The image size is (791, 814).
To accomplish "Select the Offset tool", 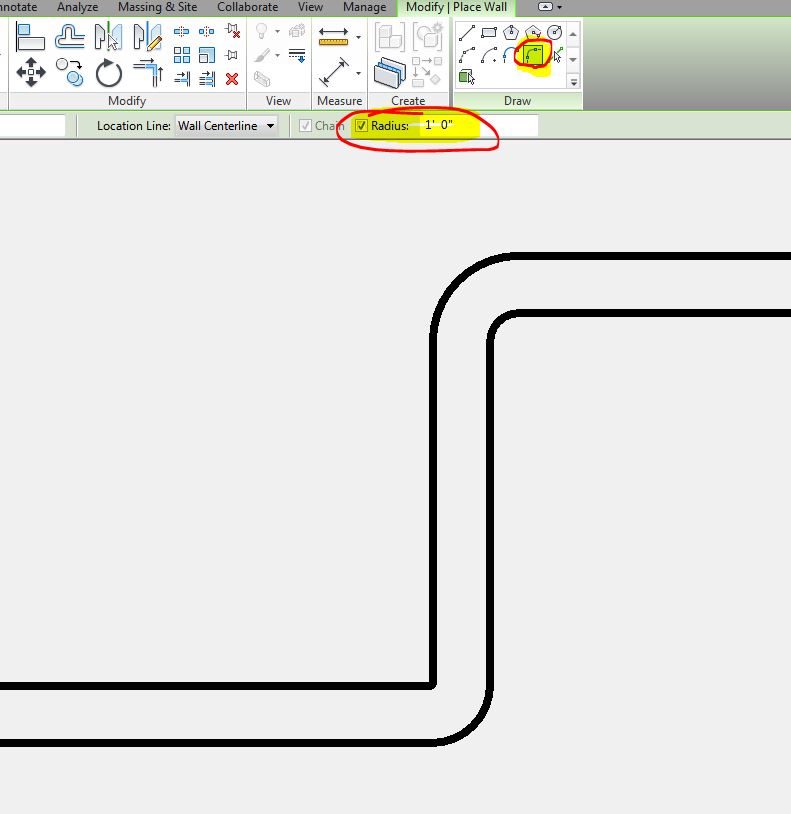I will click(70, 36).
